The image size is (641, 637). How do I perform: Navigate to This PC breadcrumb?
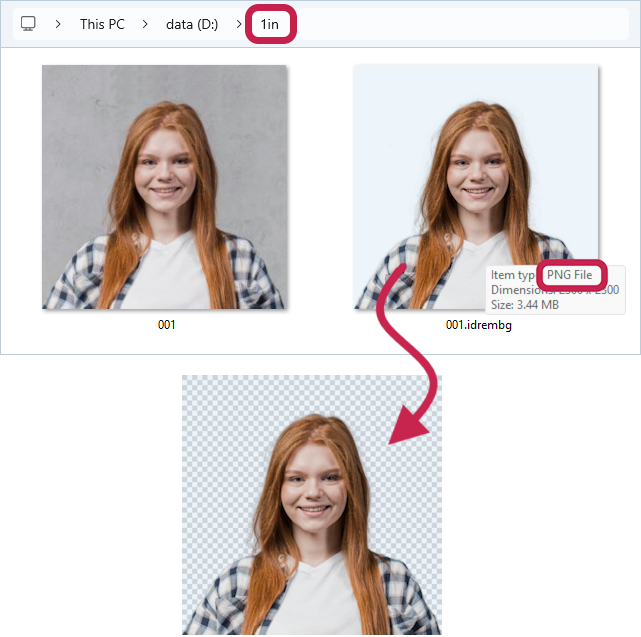pyautogui.click(x=102, y=24)
